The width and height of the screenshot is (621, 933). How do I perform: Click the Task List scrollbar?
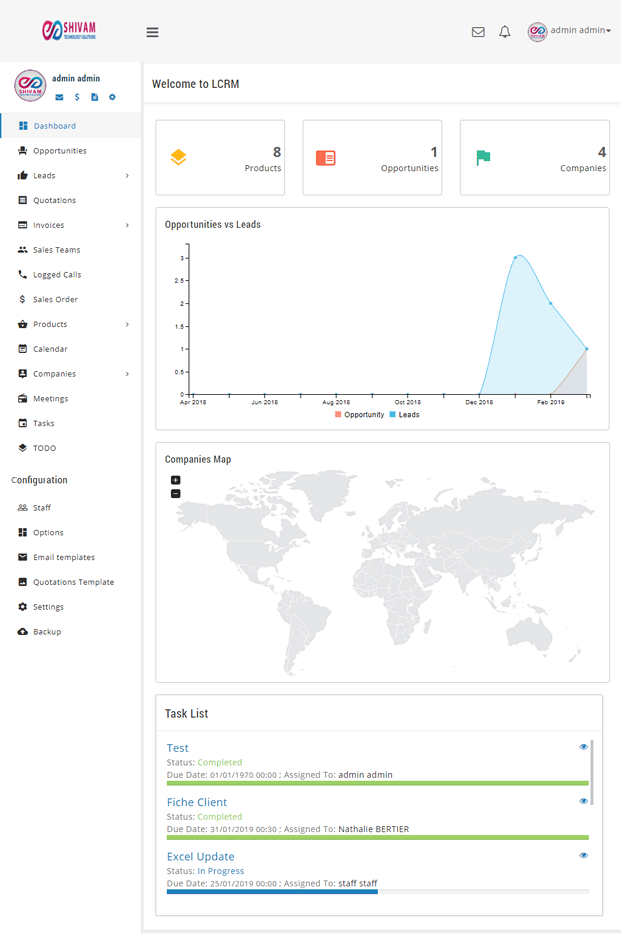point(591,772)
